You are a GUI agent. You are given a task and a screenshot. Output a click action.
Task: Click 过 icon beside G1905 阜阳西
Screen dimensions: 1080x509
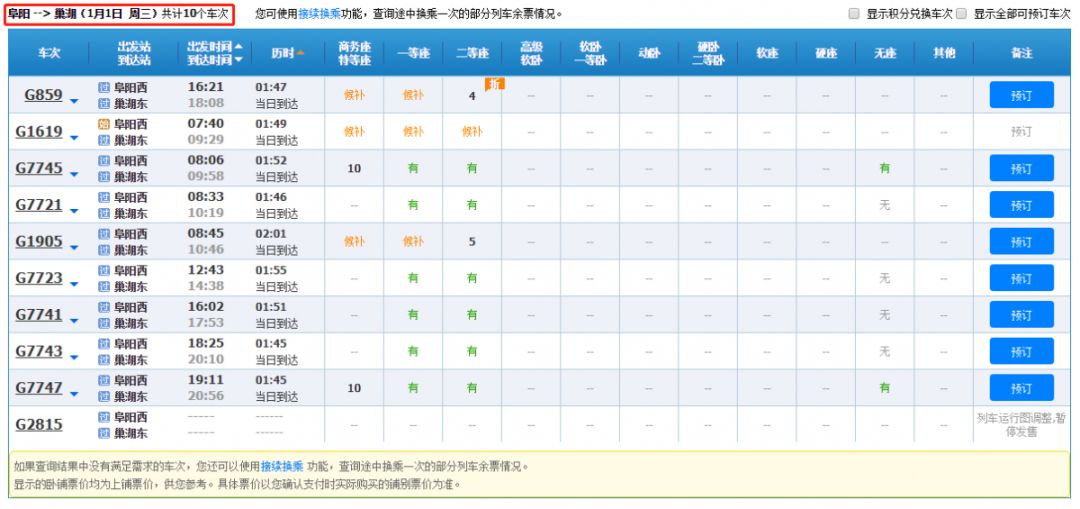coord(104,233)
